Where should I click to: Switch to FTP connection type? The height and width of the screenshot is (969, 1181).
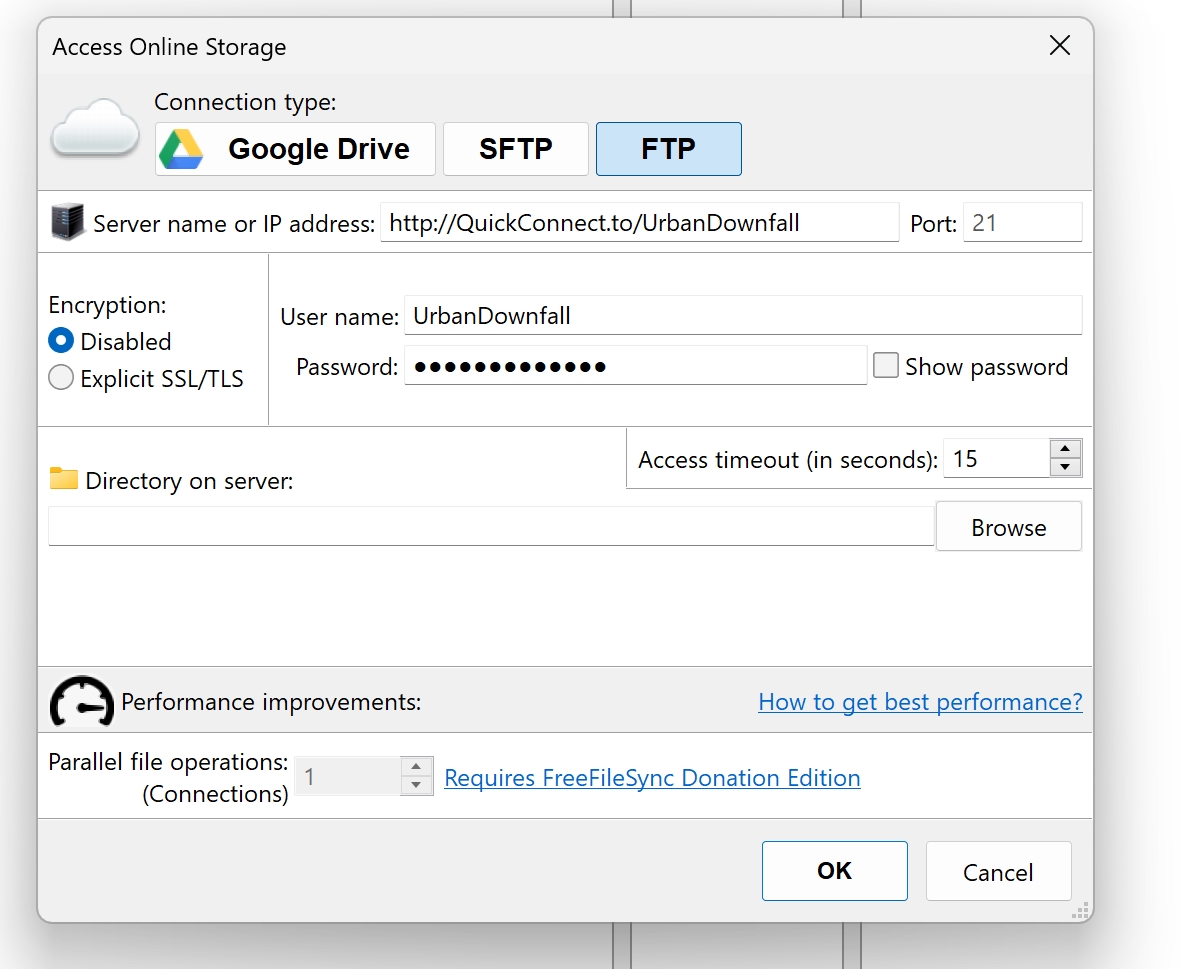(x=669, y=149)
